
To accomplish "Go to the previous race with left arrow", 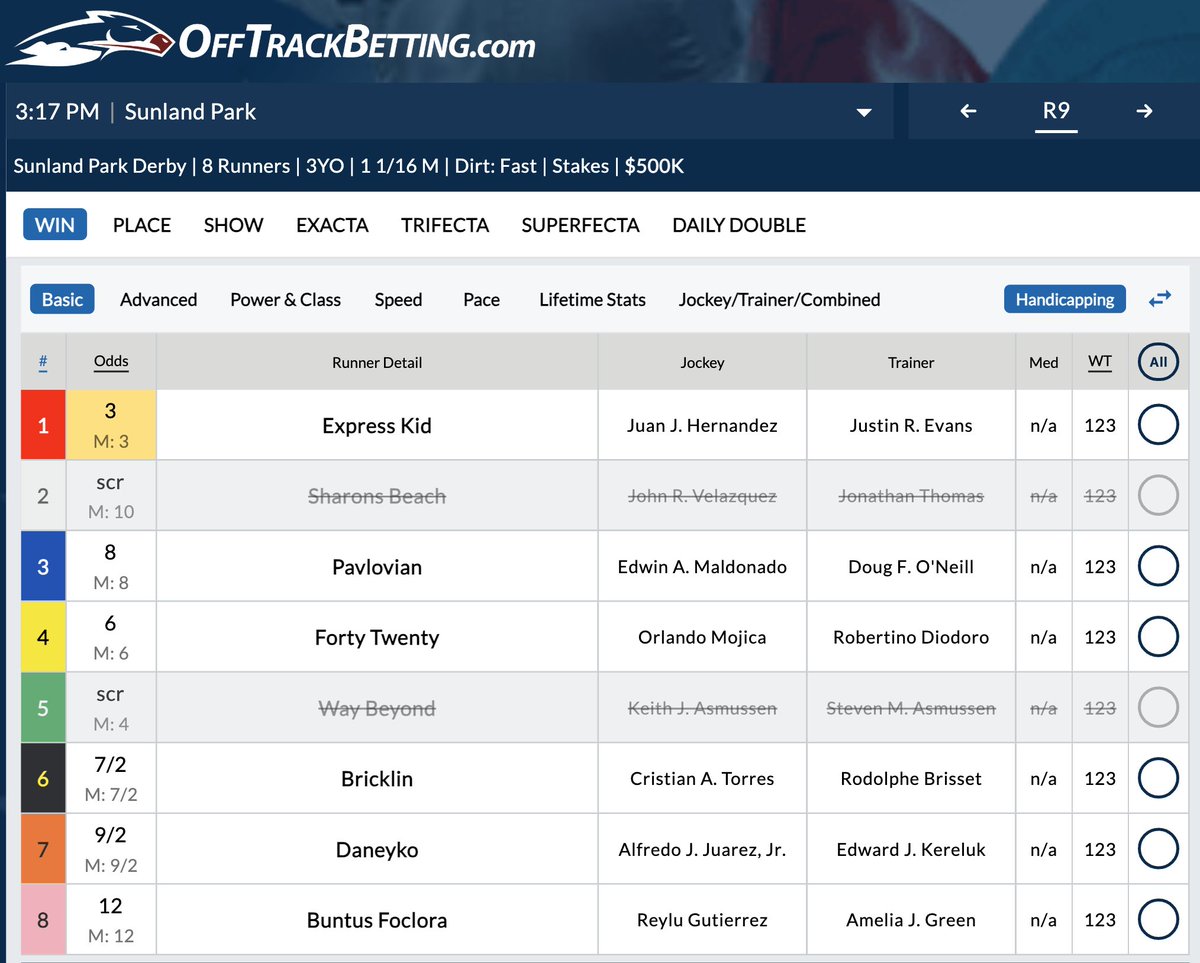I will (968, 111).
